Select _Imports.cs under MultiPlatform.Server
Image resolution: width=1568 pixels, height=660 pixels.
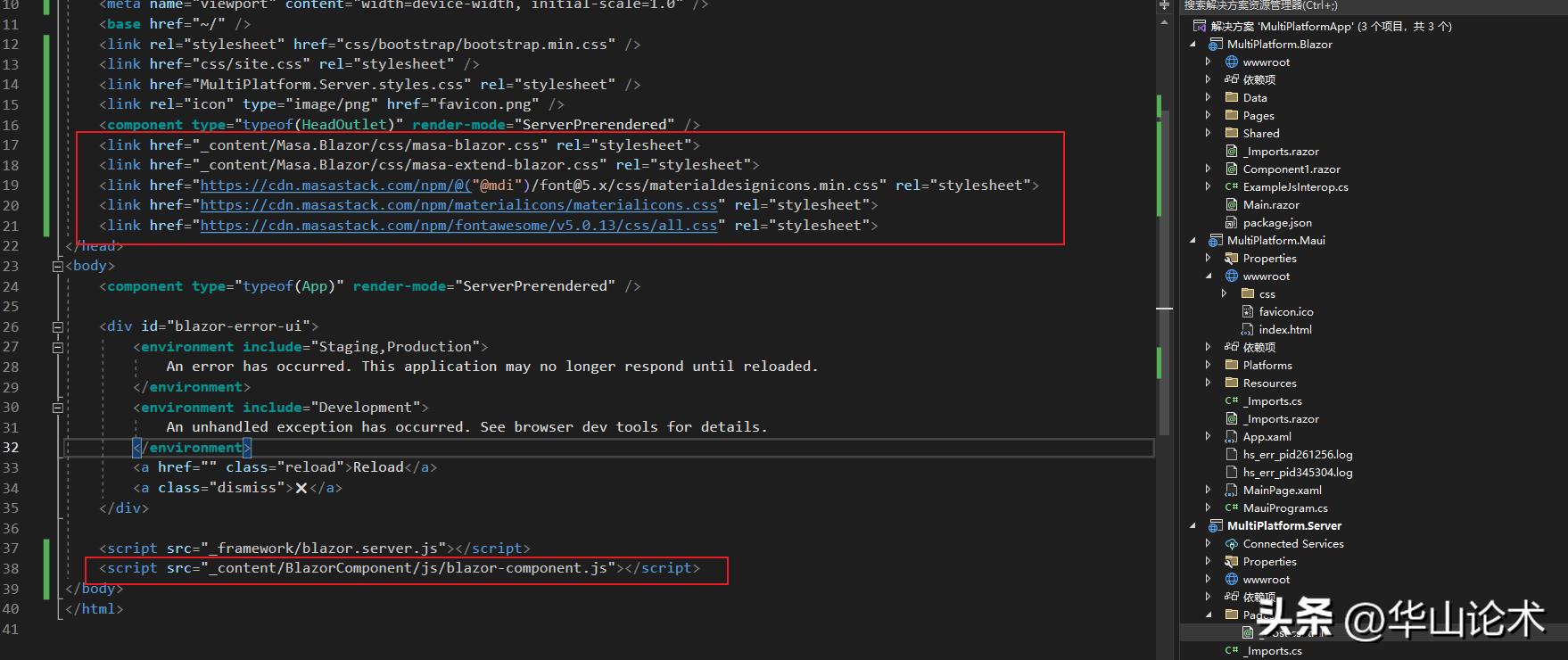coord(1273,650)
